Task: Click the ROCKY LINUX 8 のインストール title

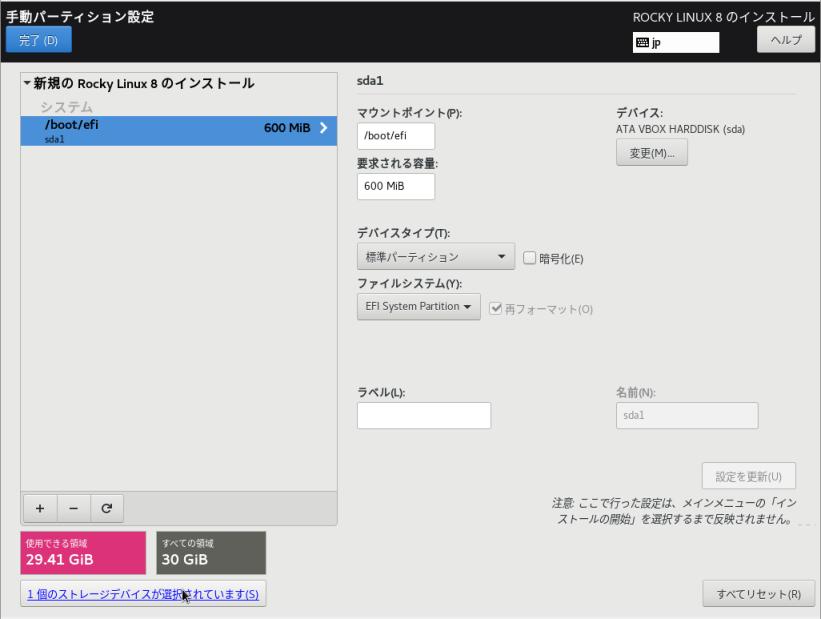Action: 724,17
